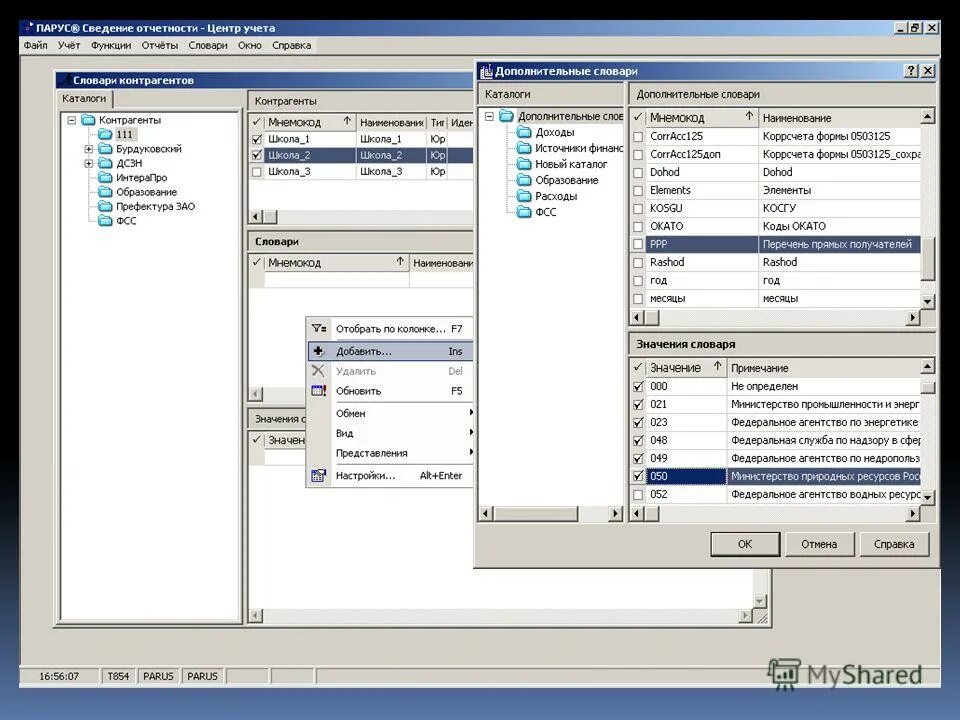This screenshot has height=720, width=960.
Task: Click the Справка button in the dialog
Action: (x=894, y=544)
